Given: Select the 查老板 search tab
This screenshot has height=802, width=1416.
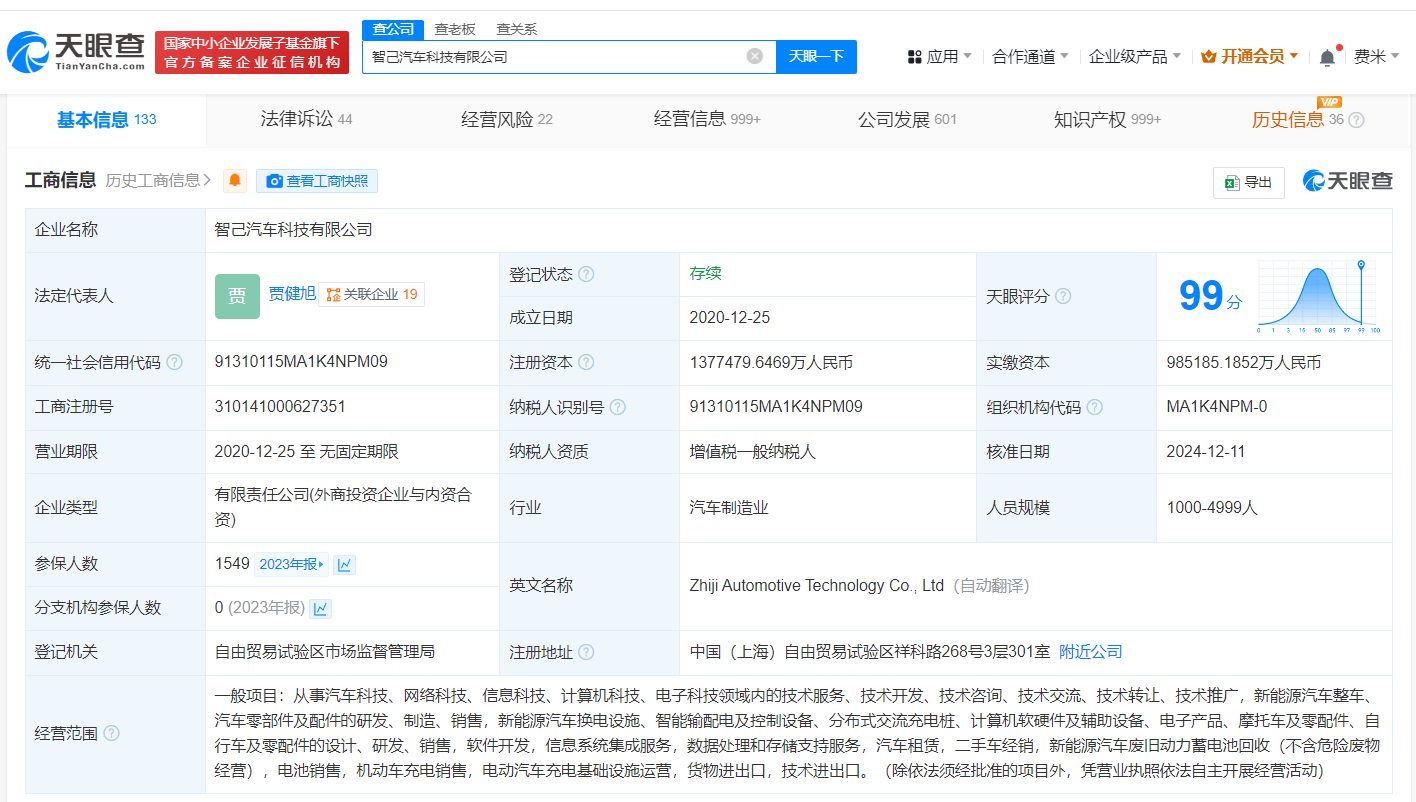Looking at the screenshot, I should [455, 29].
